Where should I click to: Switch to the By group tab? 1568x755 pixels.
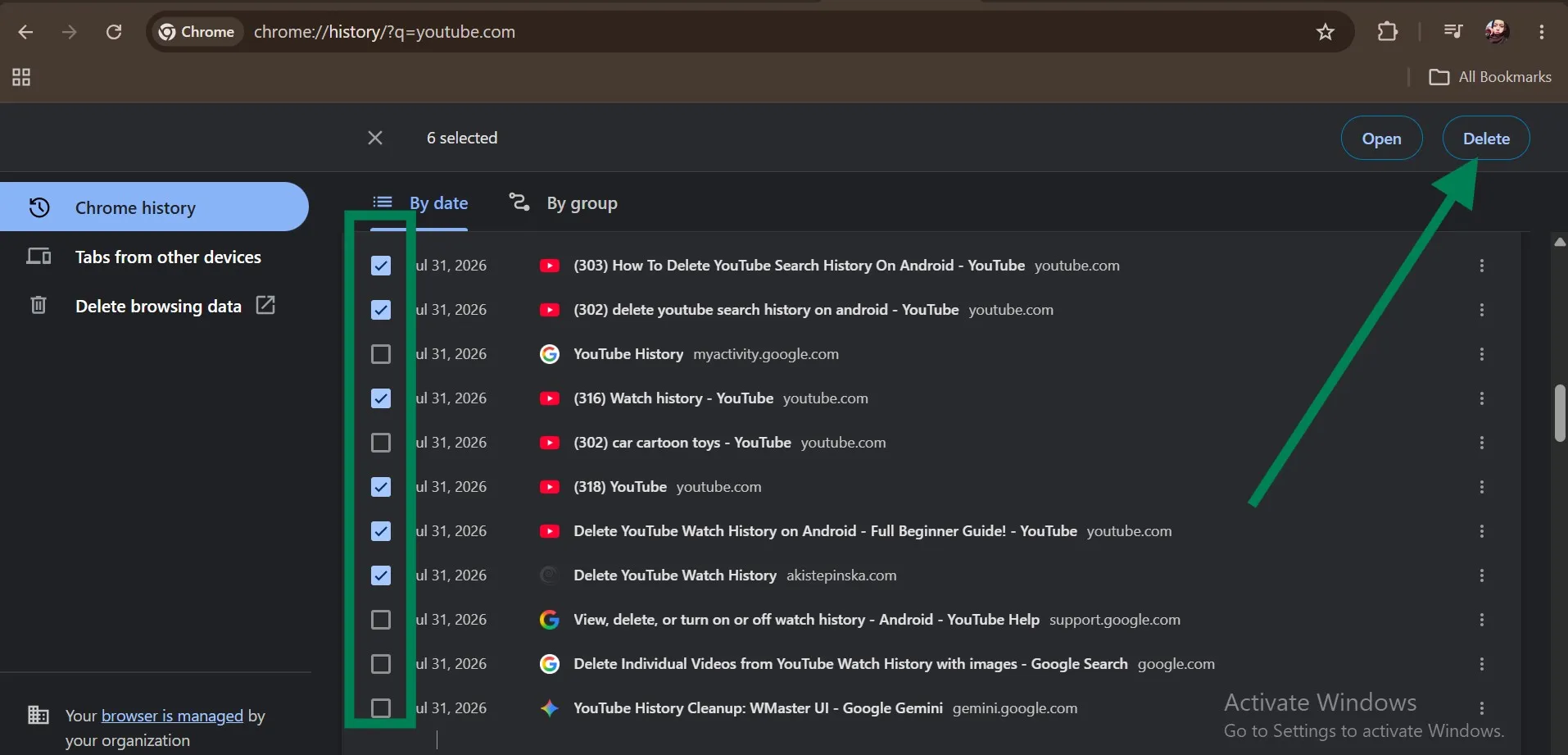click(564, 203)
